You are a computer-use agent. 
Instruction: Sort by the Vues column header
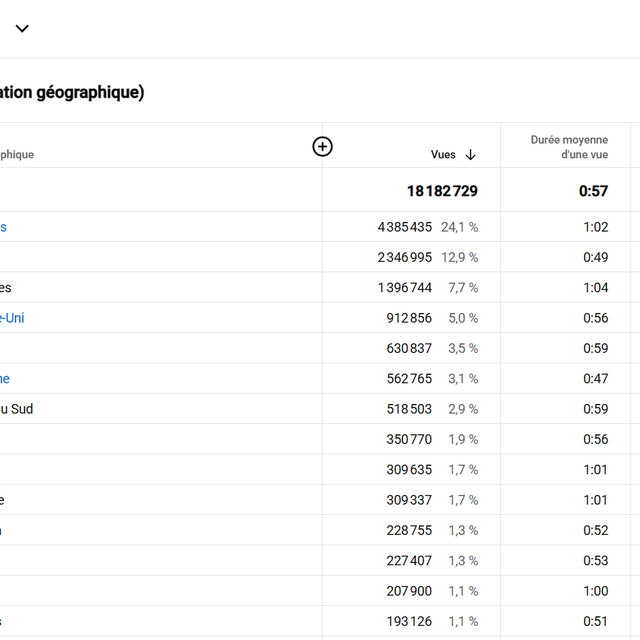click(443, 155)
